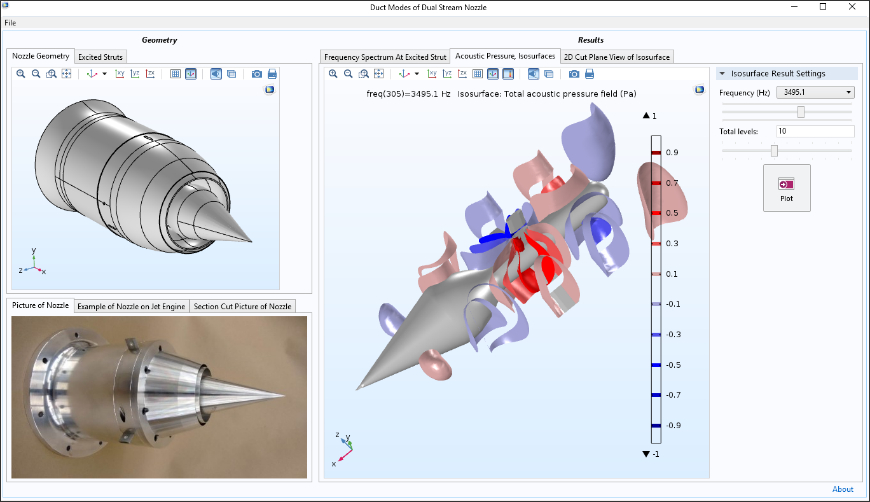870x502 pixels.
Task: Zoom out in the Nozzle Geometry view
Action: click(x=36, y=74)
